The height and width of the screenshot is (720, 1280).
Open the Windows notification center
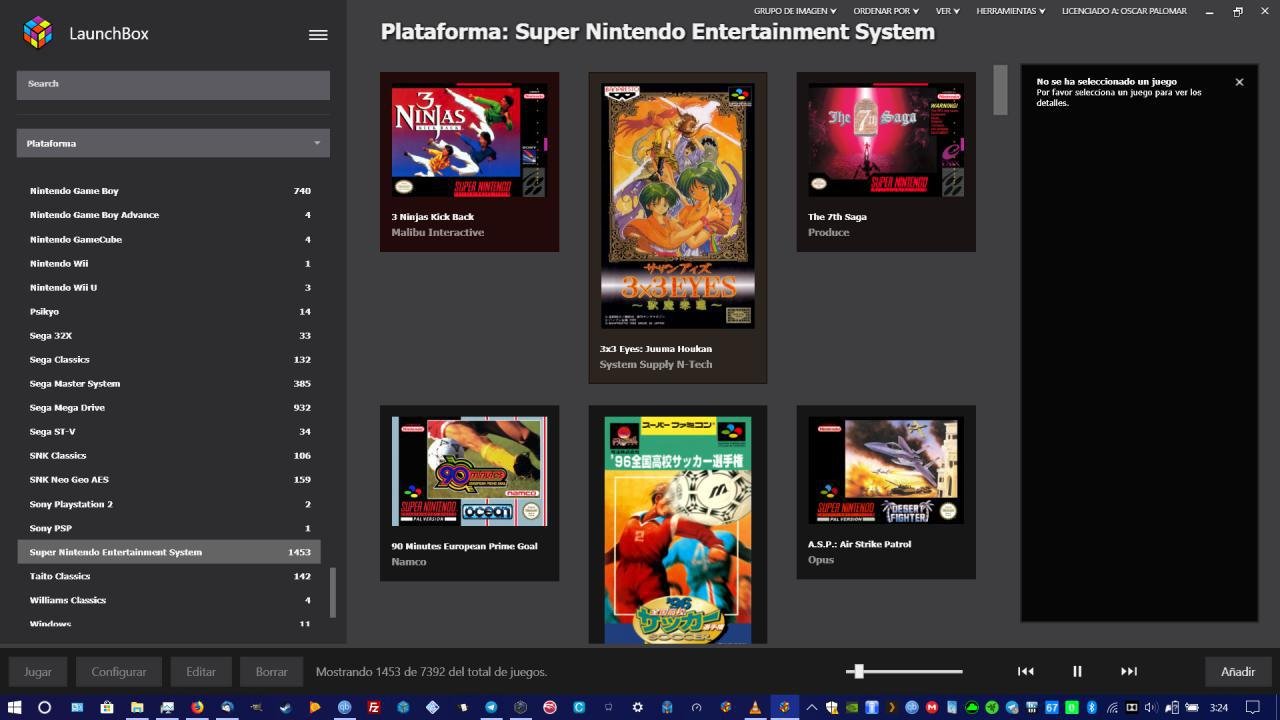[x=1252, y=707]
